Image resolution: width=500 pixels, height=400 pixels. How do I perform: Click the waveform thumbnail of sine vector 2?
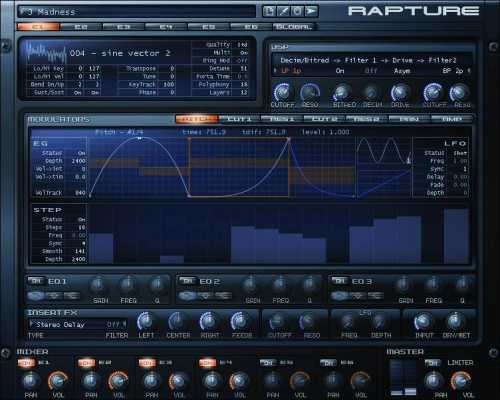click(x=46, y=52)
